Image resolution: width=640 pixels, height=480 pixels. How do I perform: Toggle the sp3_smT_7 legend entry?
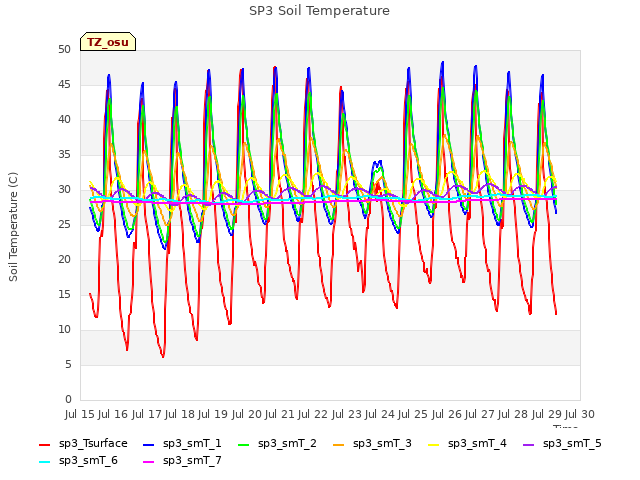pos(182,461)
